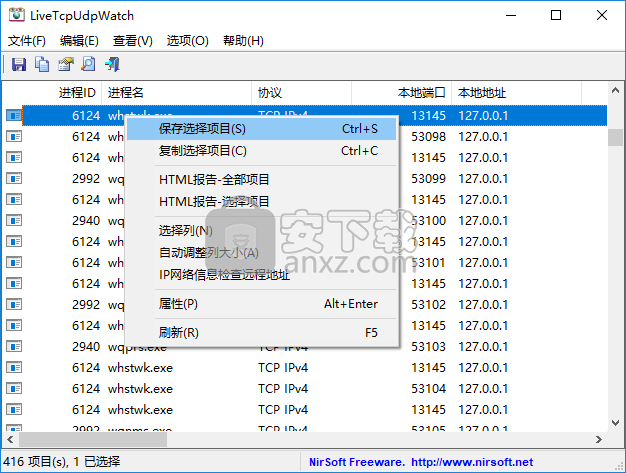Click the vertical scrollbar thumb
The height and width of the screenshot is (473, 626).
tap(615, 137)
